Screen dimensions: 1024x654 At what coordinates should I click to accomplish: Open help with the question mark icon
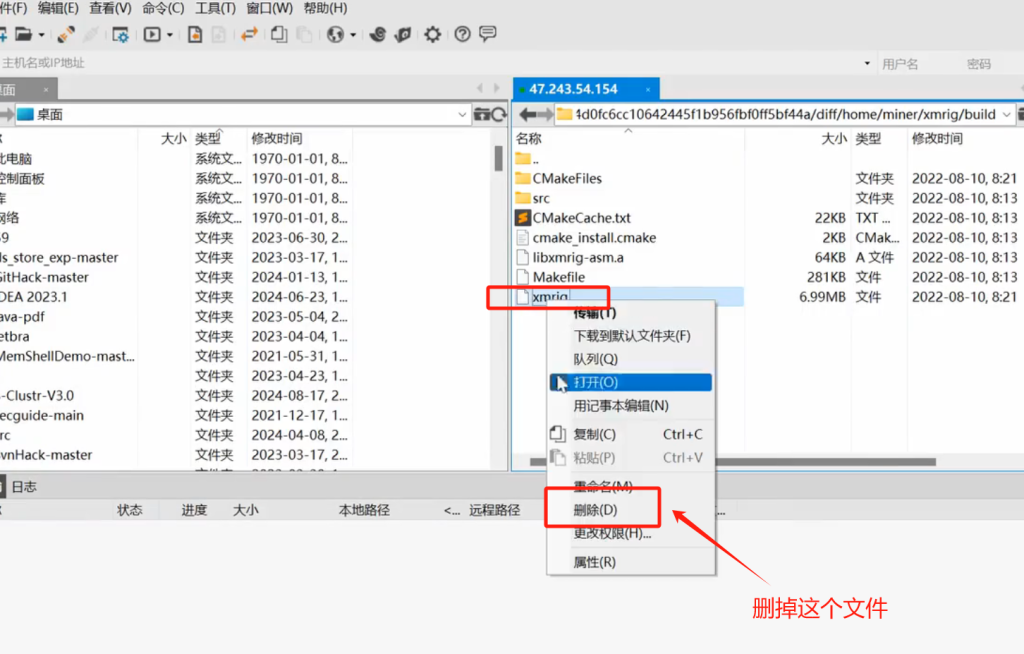[x=462, y=34]
